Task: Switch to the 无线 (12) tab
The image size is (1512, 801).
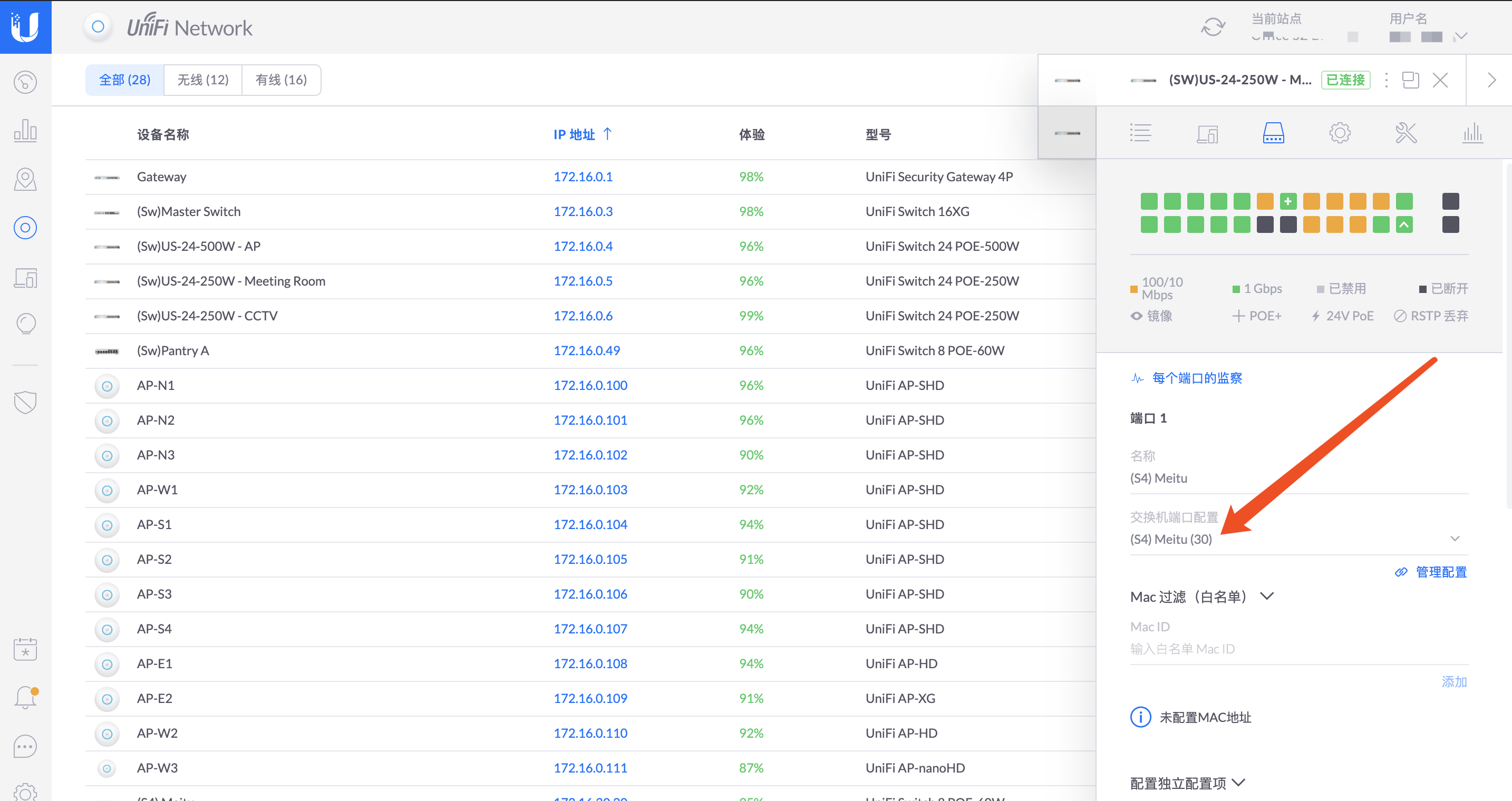Action: (x=202, y=80)
